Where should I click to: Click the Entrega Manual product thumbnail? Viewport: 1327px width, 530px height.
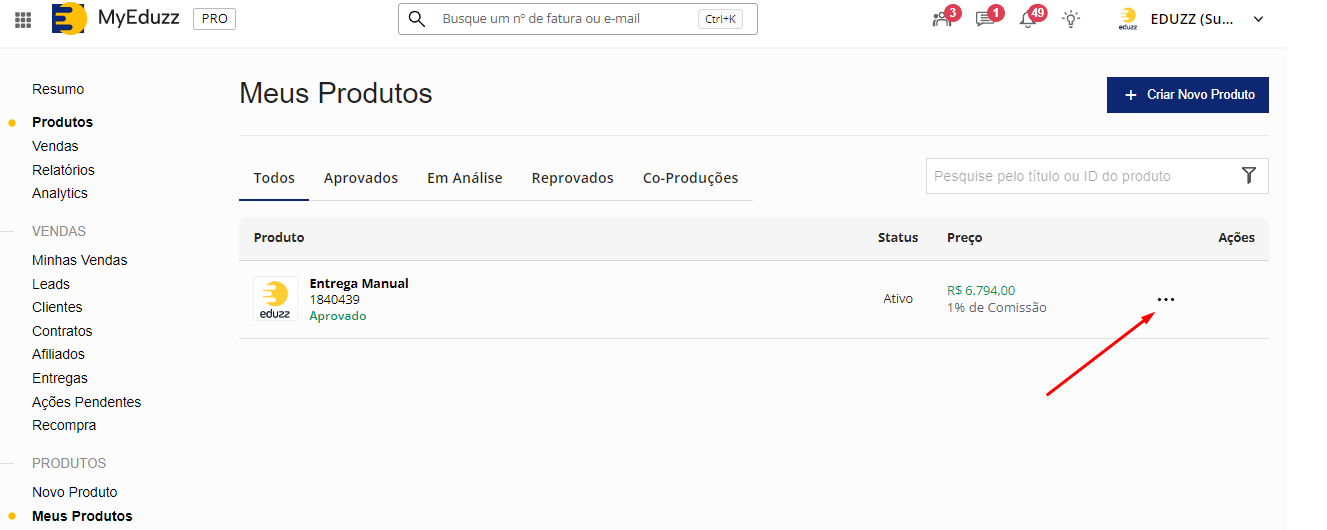(275, 299)
